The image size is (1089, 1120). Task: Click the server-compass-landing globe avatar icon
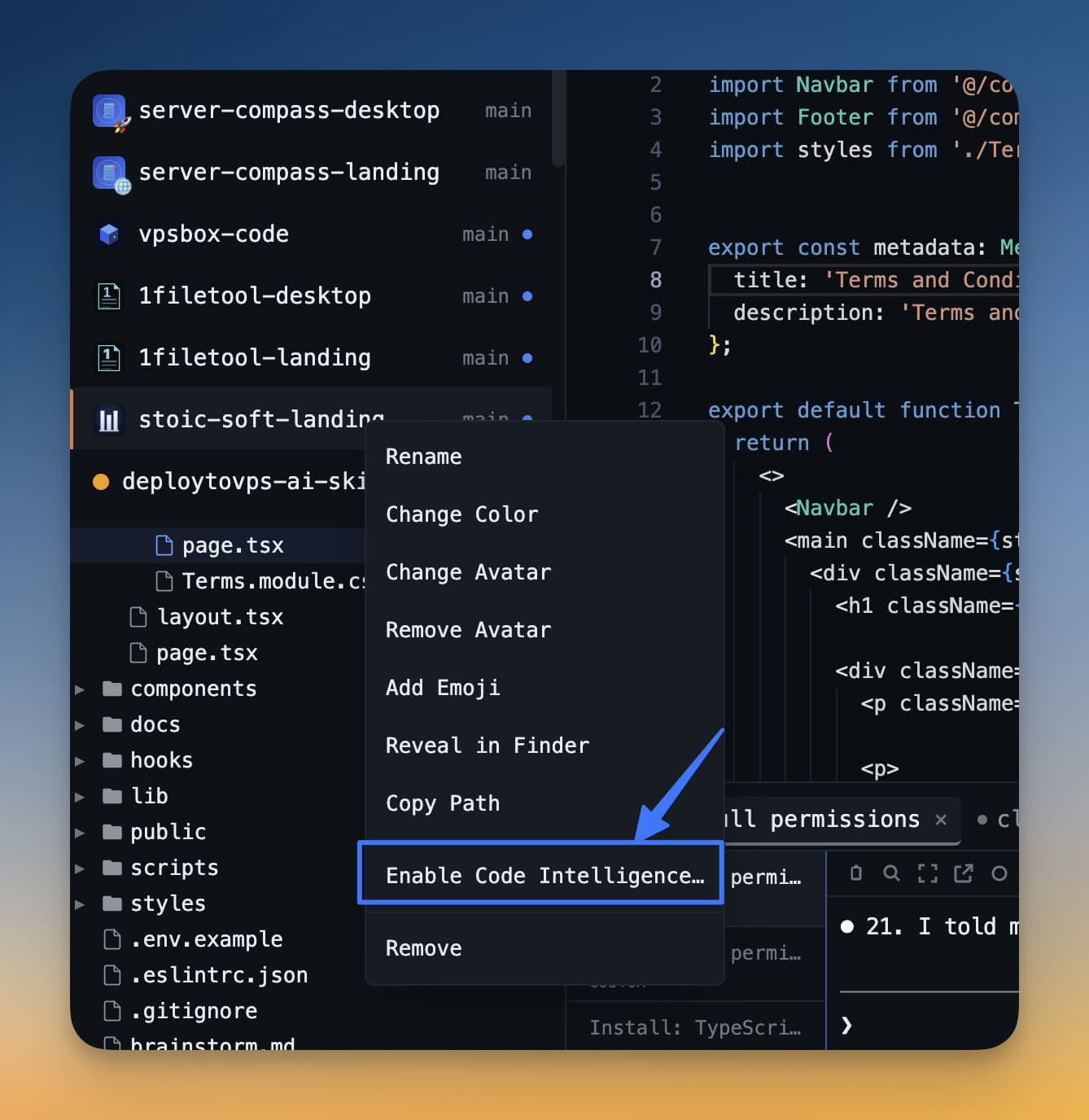(108, 172)
